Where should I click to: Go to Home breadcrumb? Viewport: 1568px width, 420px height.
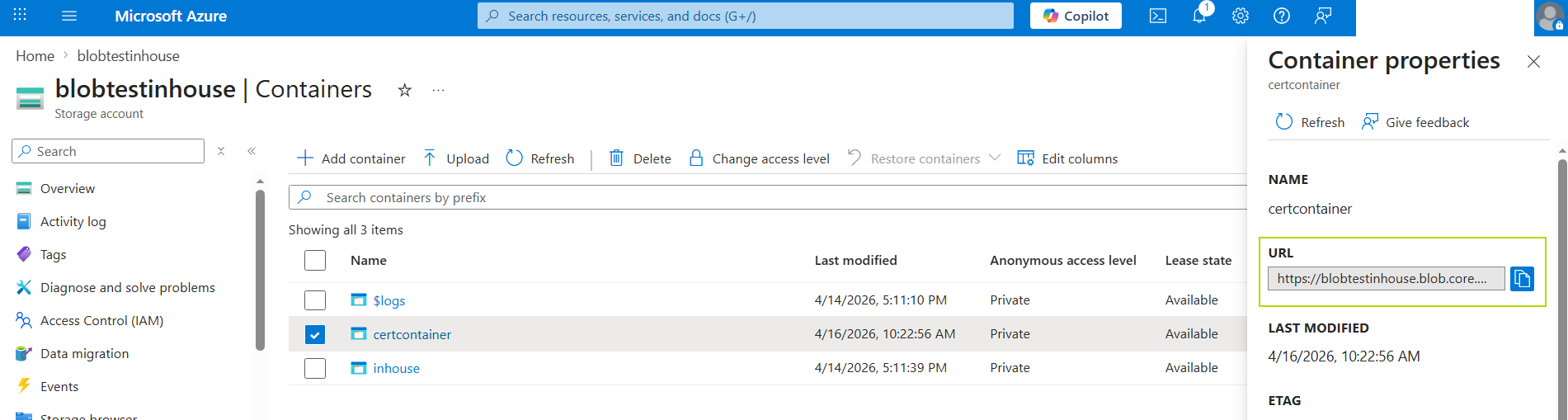pyautogui.click(x=35, y=55)
